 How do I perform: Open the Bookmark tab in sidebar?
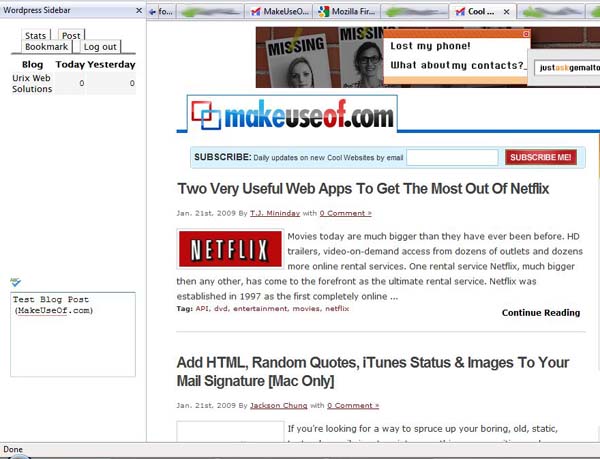point(47,47)
